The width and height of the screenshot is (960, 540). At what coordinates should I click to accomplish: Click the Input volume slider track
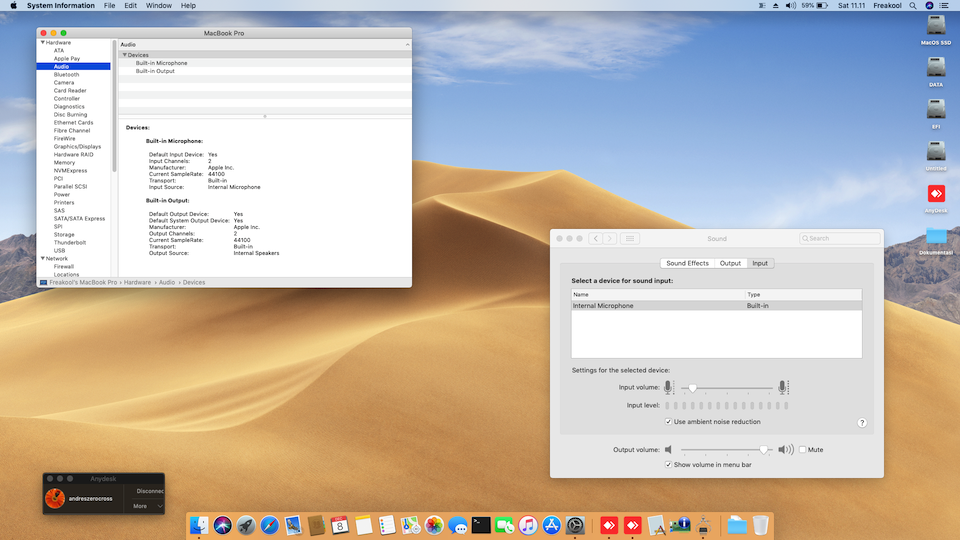(x=728, y=388)
